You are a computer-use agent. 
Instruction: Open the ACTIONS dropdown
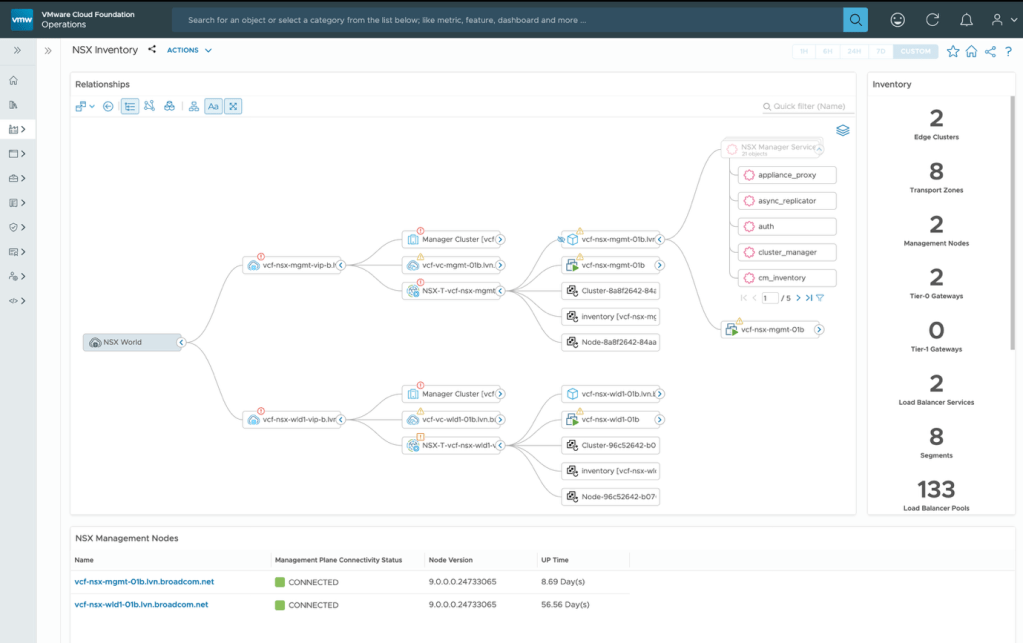[x=189, y=50]
